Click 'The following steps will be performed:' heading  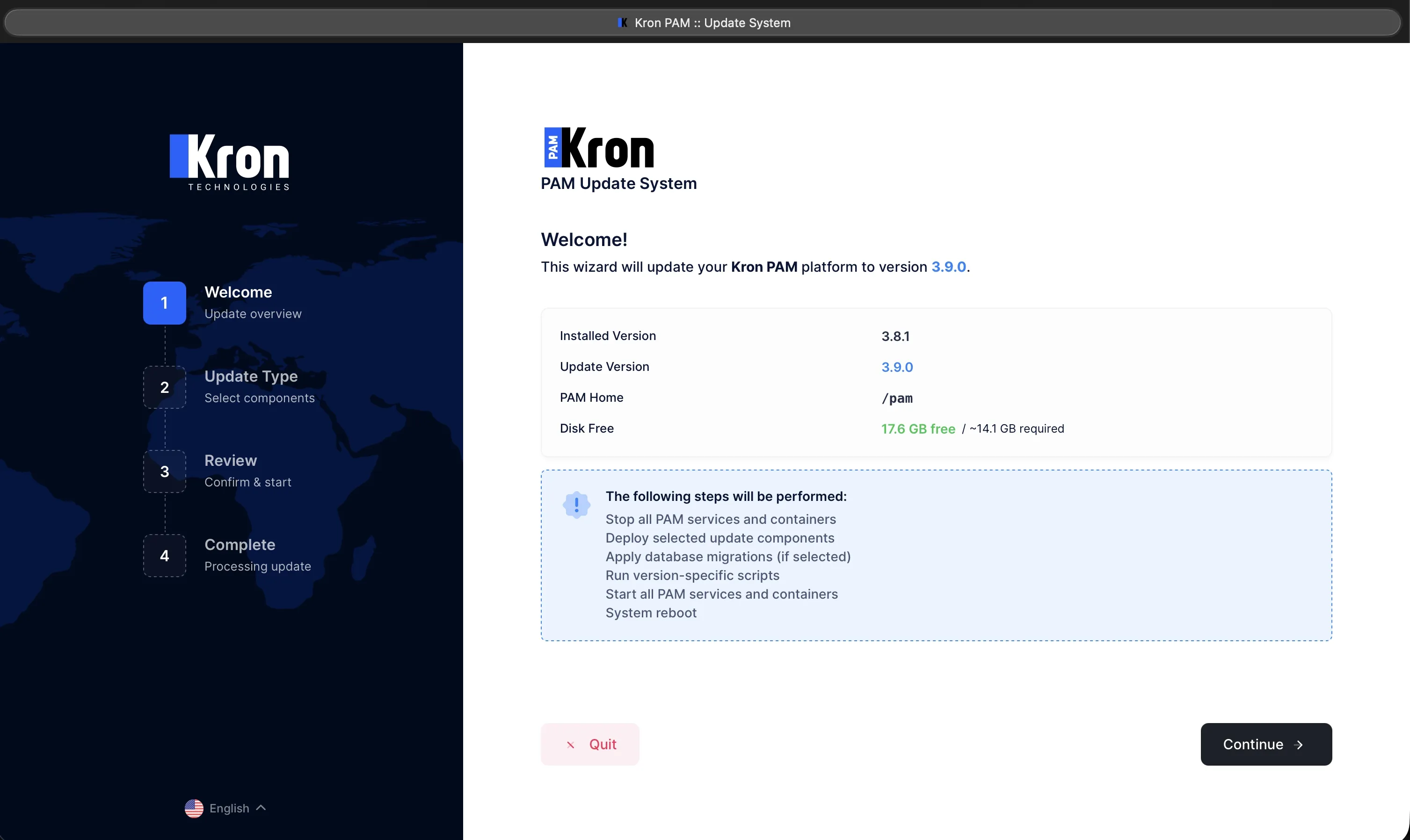pyautogui.click(x=726, y=496)
